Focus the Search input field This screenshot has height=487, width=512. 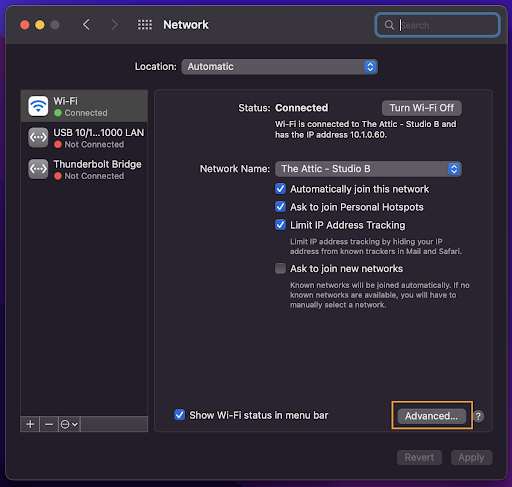pos(437,25)
